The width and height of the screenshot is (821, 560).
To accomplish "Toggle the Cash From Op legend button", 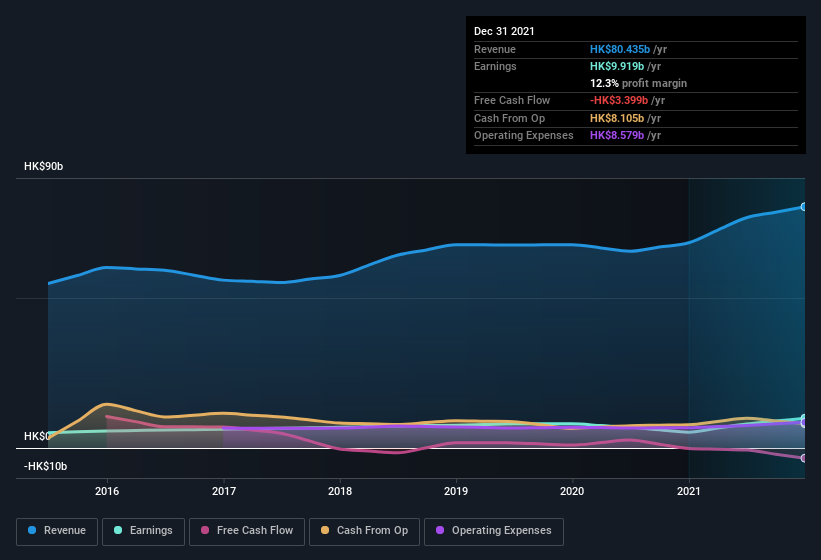I will (364, 531).
